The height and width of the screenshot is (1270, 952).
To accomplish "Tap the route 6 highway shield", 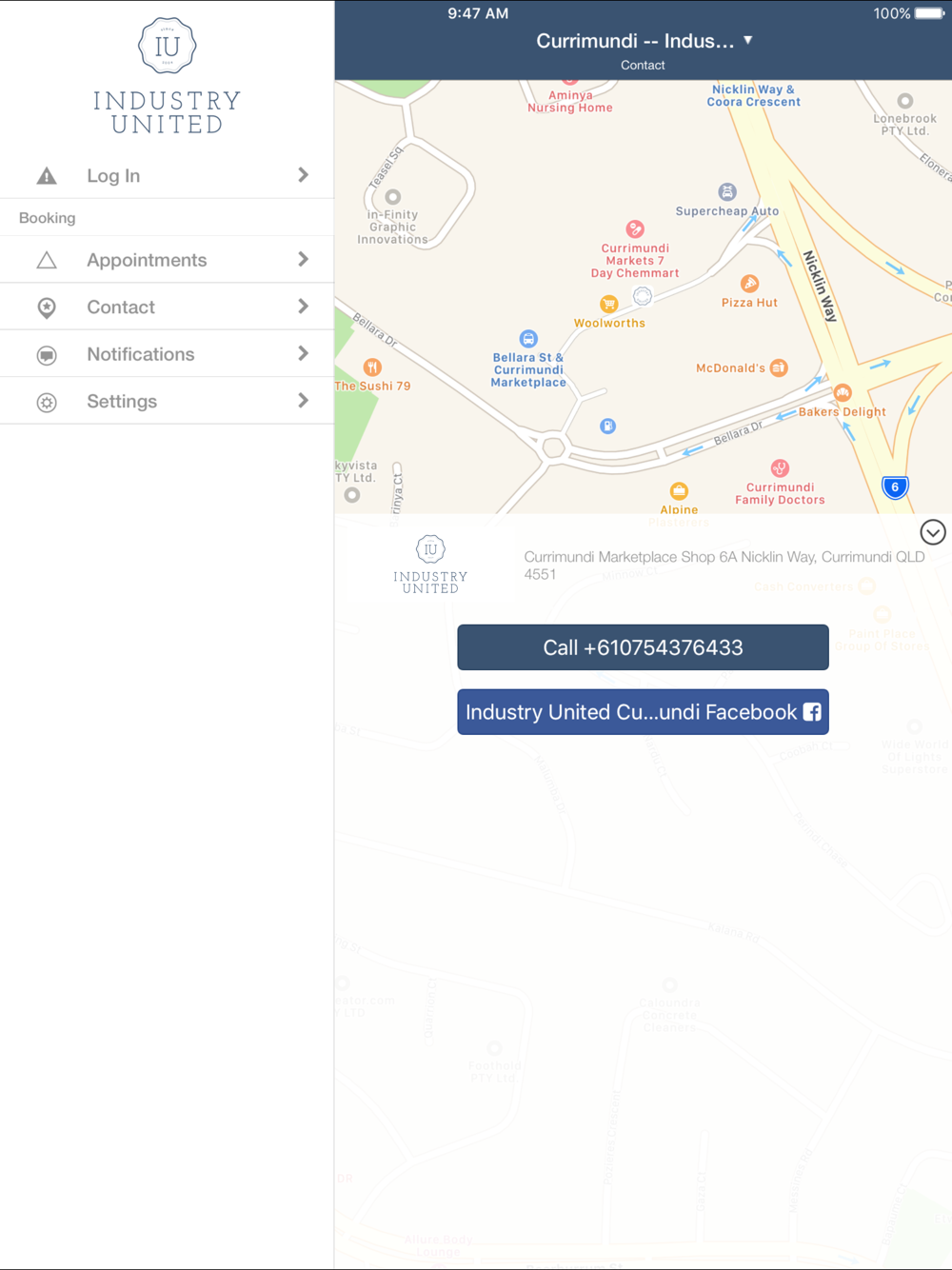I will pyautogui.click(x=895, y=487).
